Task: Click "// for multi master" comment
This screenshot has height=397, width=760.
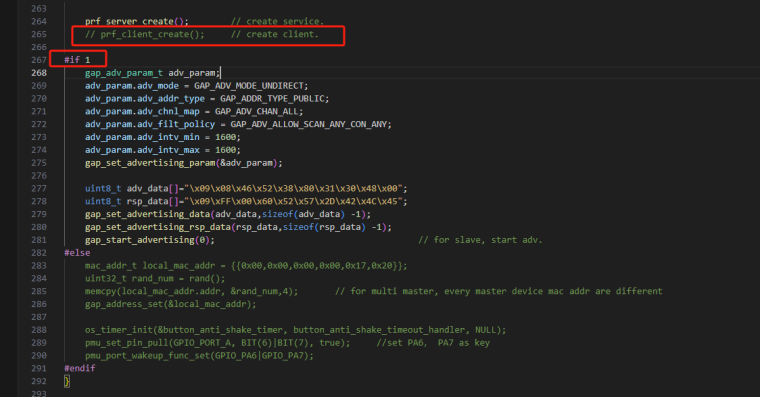Action: pos(498,291)
